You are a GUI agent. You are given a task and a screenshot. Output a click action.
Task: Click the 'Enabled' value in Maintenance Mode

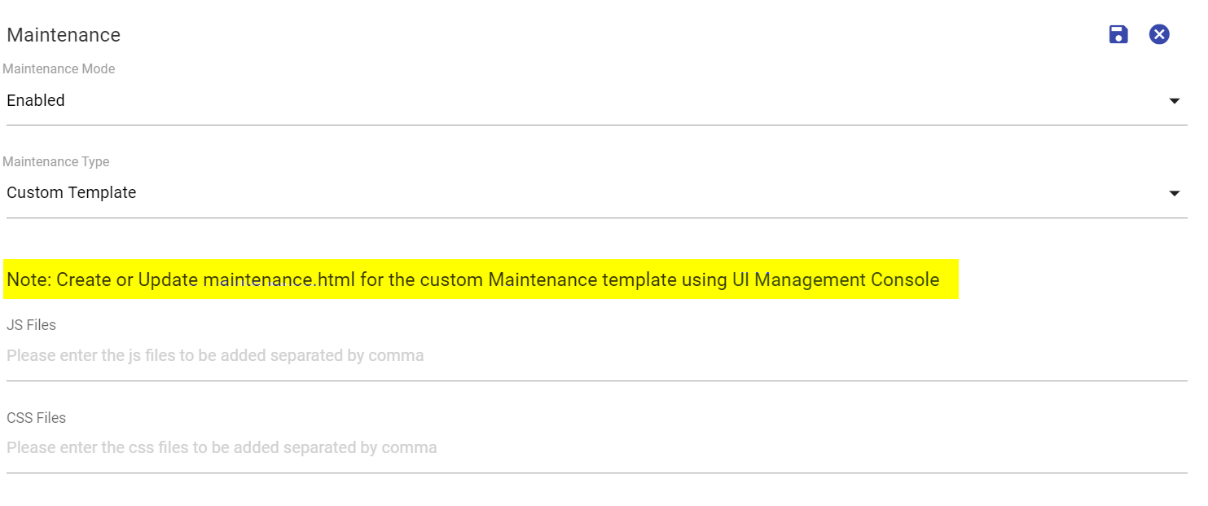click(x=36, y=100)
